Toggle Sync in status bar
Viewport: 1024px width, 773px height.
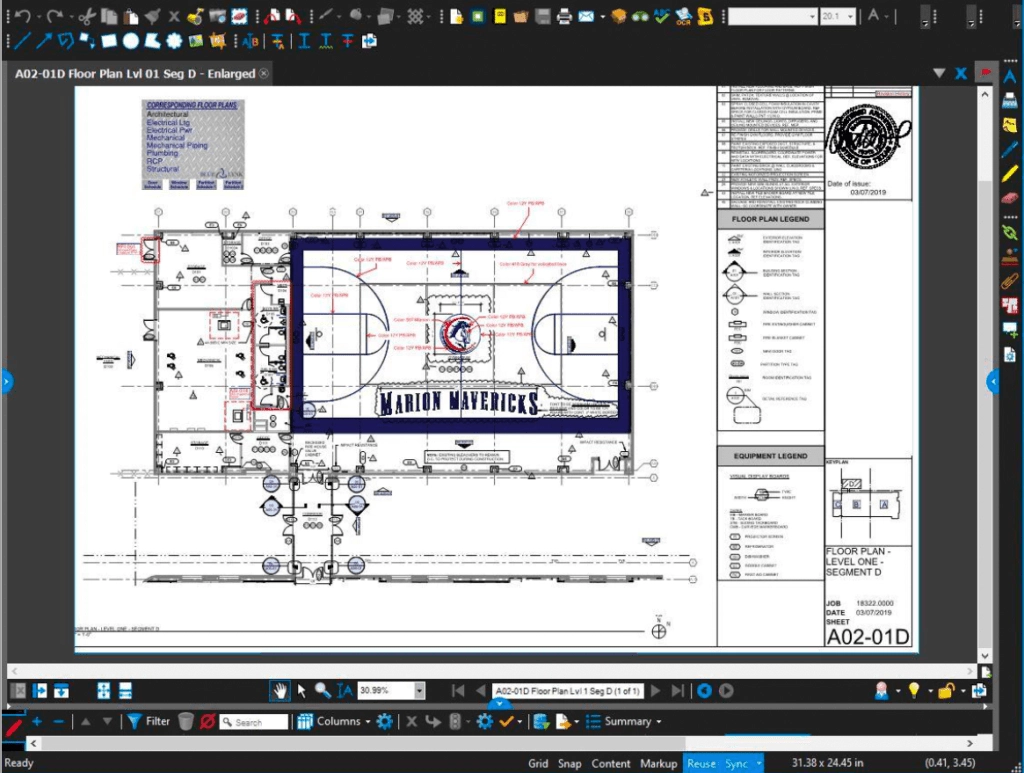click(736, 763)
